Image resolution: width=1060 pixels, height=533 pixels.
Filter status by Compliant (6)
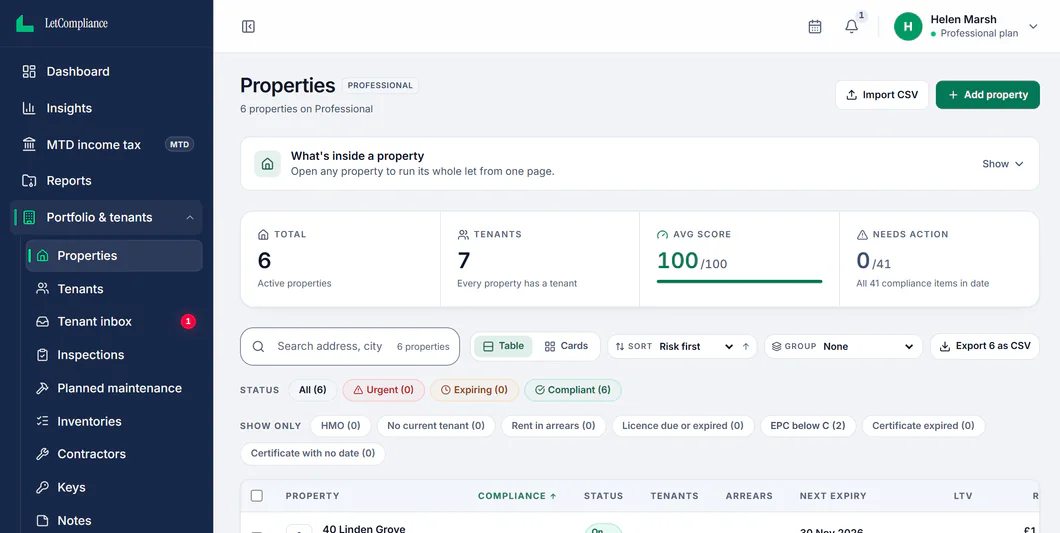pyautogui.click(x=573, y=390)
